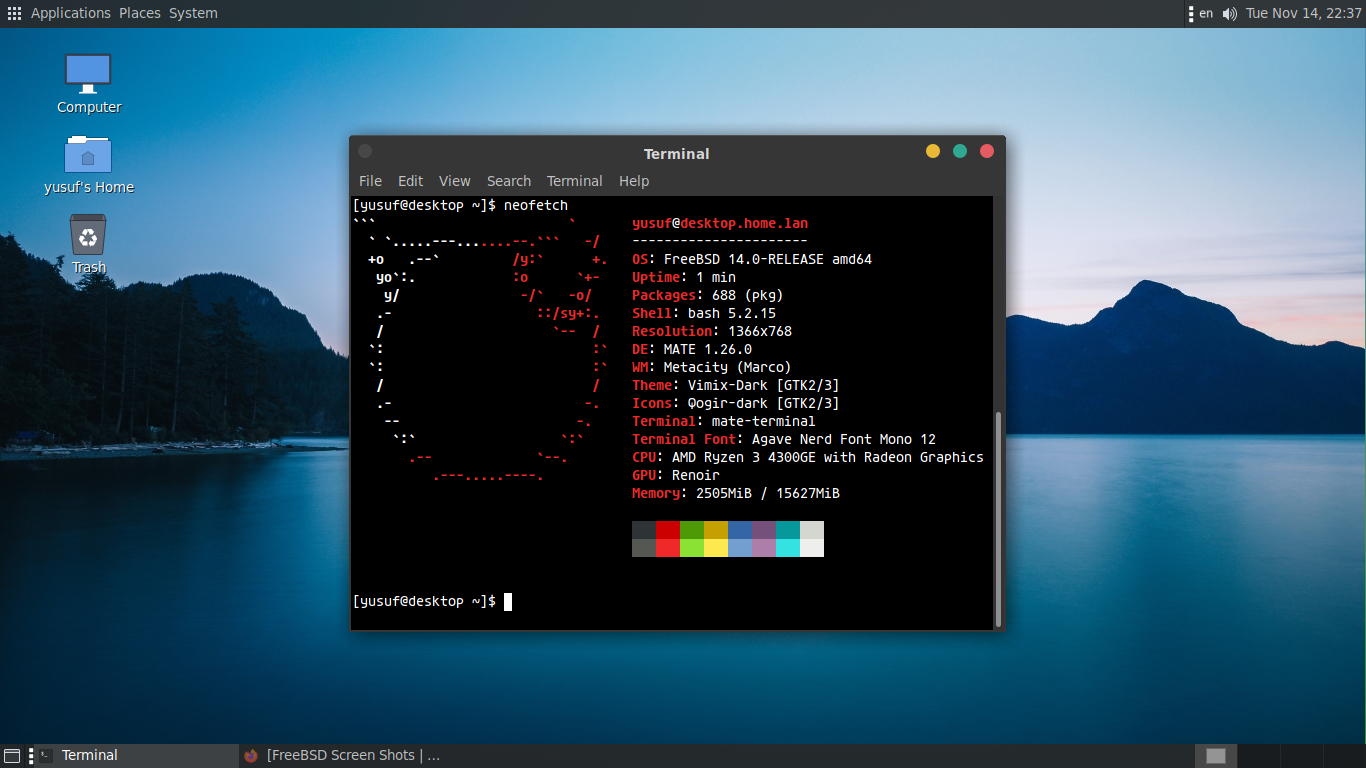Switch to the second workspace in switcher

[x=1258, y=756]
